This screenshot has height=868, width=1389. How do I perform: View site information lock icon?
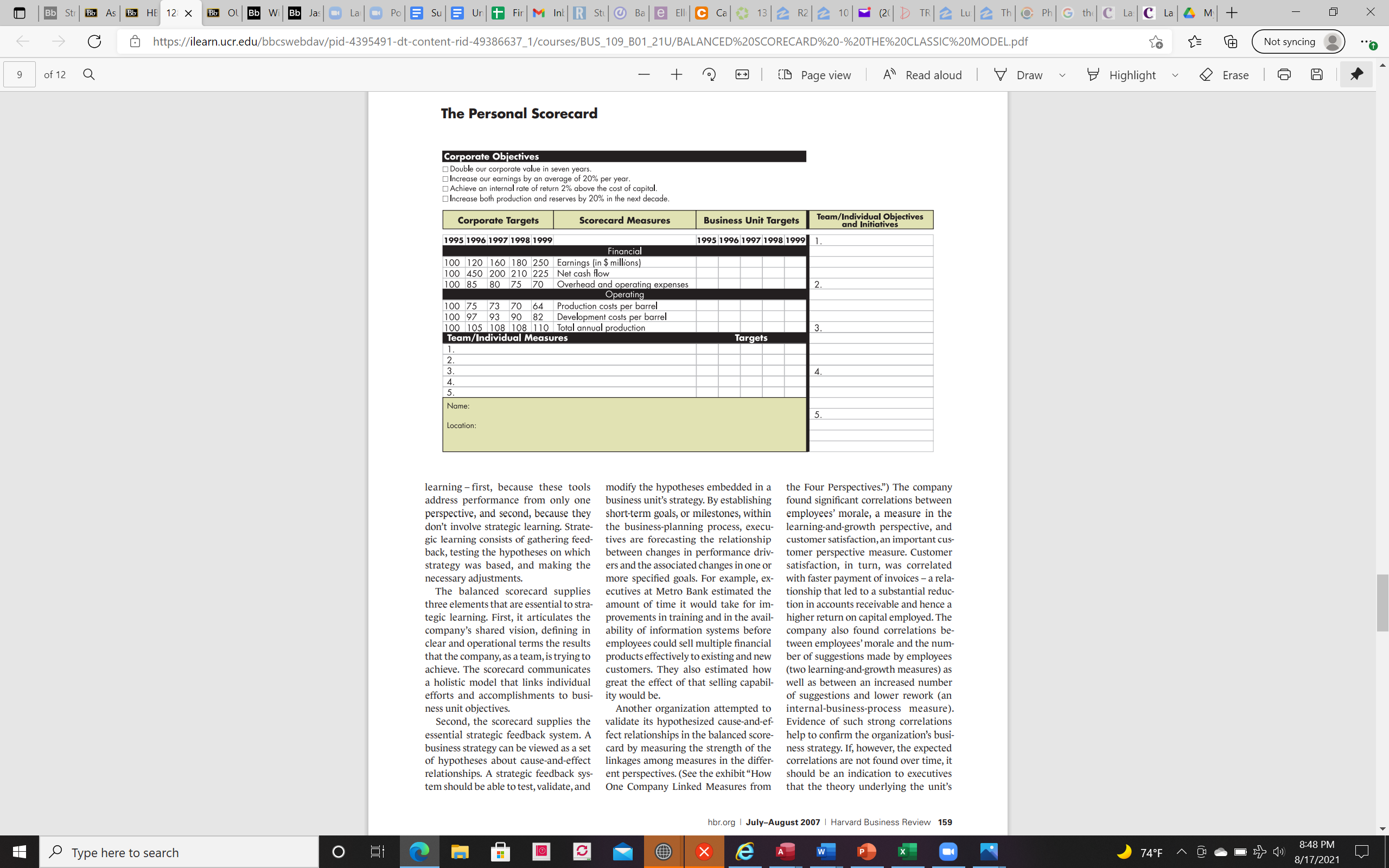135,41
